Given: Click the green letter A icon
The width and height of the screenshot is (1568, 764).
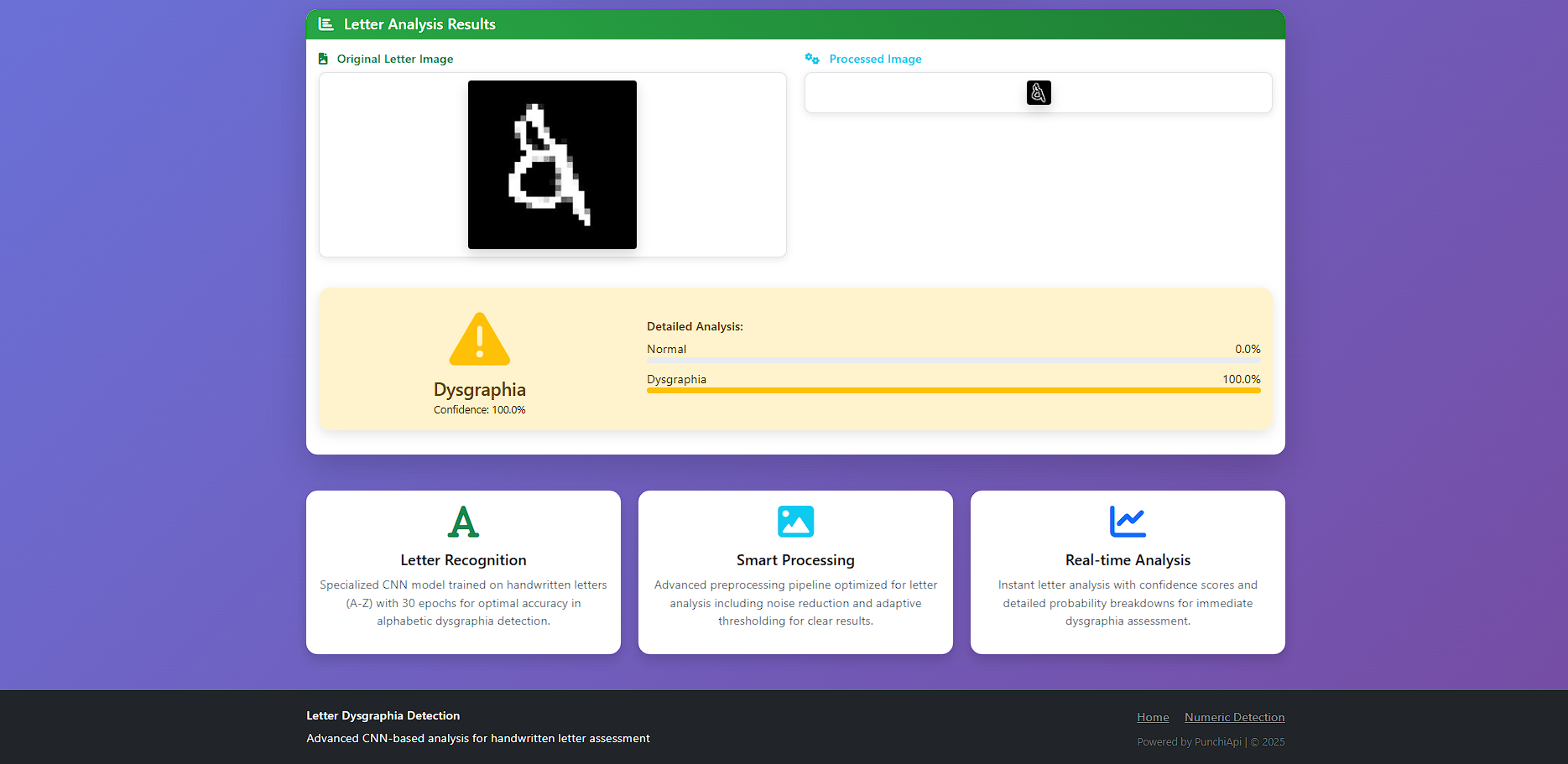Looking at the screenshot, I should click(463, 522).
